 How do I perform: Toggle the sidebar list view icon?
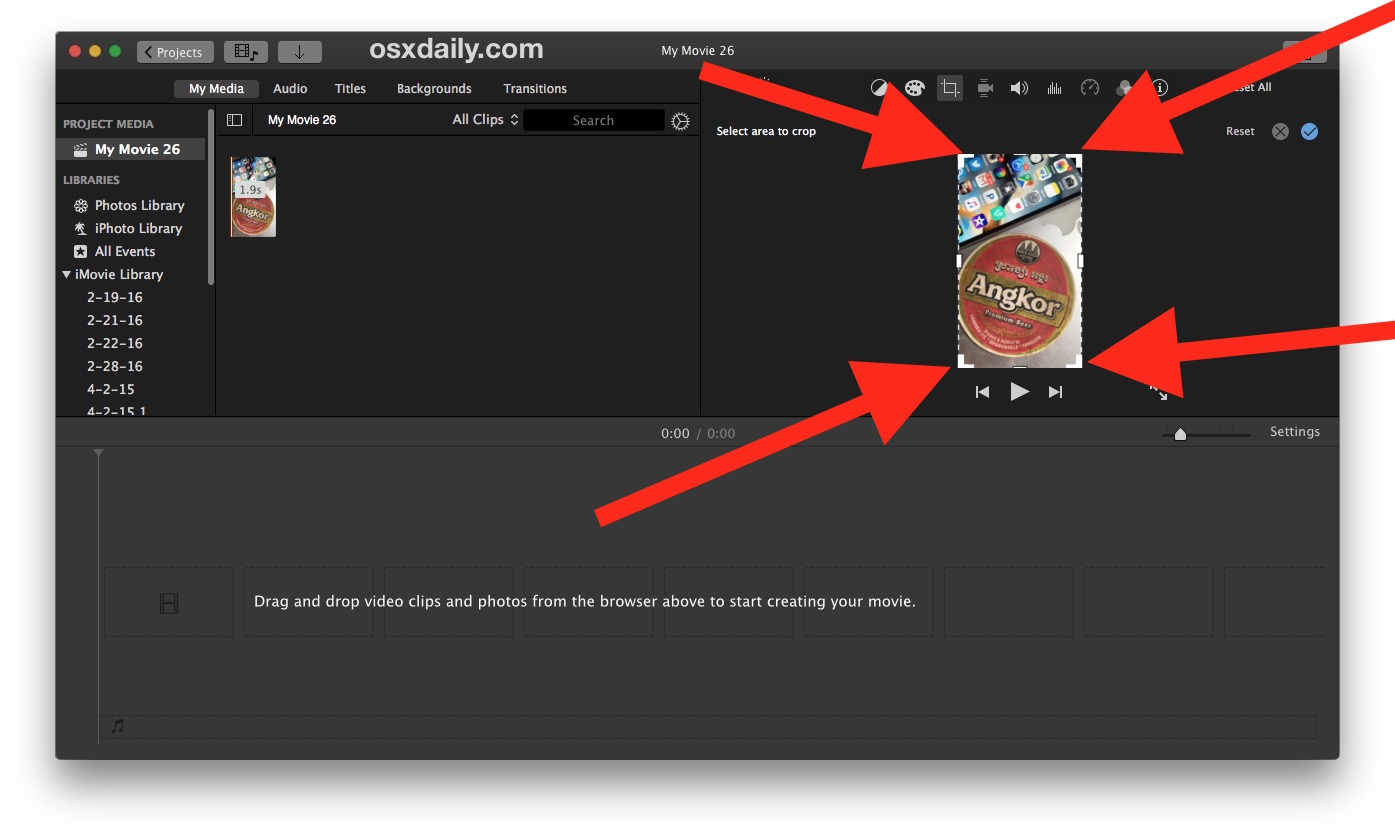[x=234, y=120]
